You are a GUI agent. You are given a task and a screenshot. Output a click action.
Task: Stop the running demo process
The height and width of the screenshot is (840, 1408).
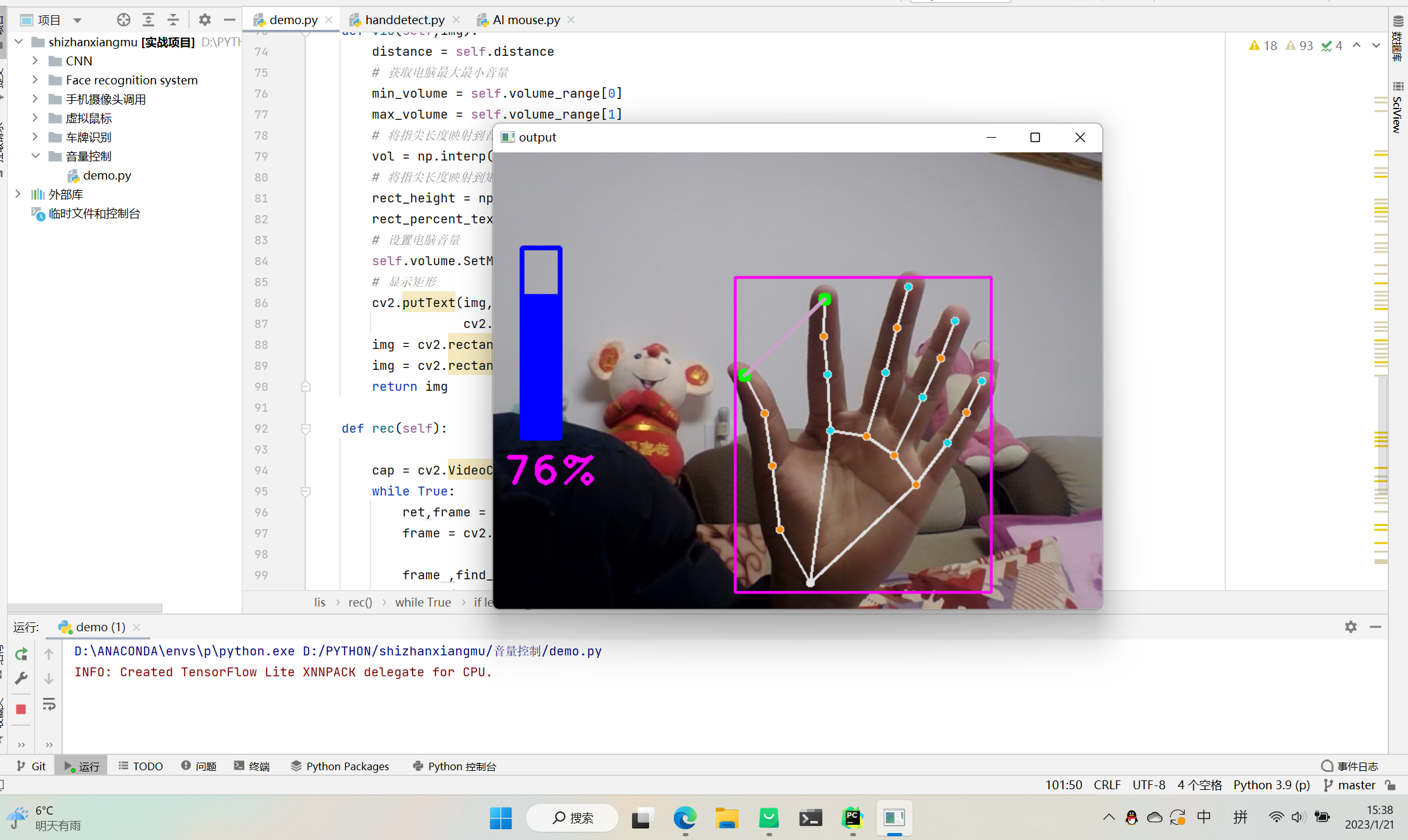pyautogui.click(x=21, y=709)
